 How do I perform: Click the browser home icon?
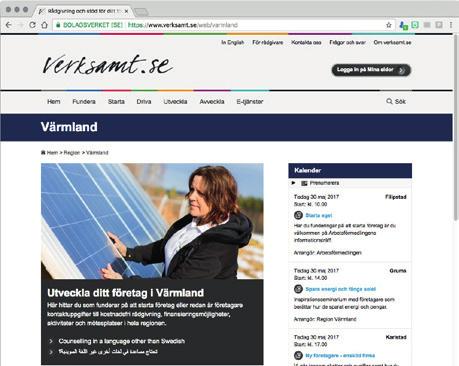(44, 25)
